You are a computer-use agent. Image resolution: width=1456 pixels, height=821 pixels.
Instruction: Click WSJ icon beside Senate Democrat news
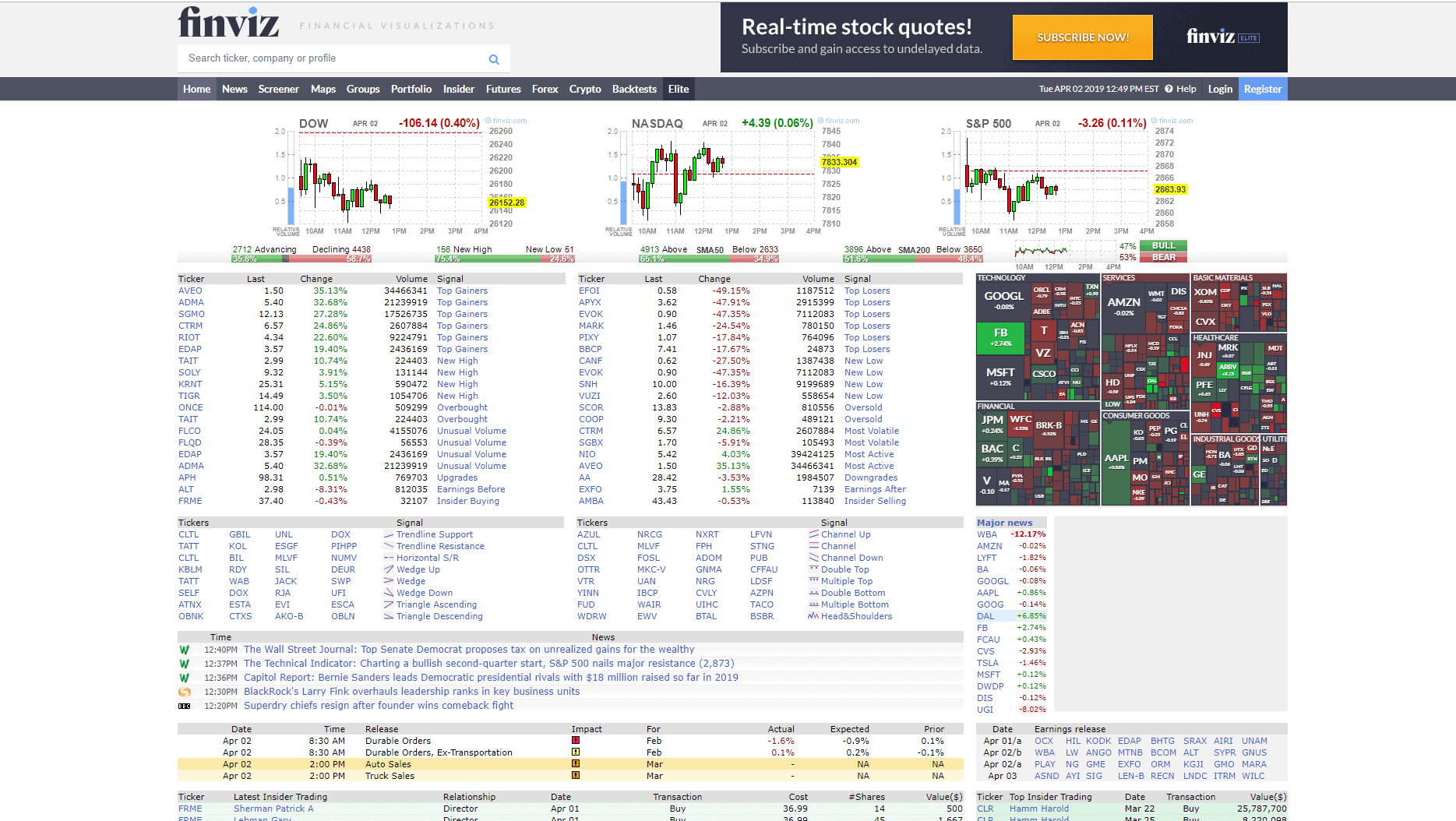coord(185,650)
